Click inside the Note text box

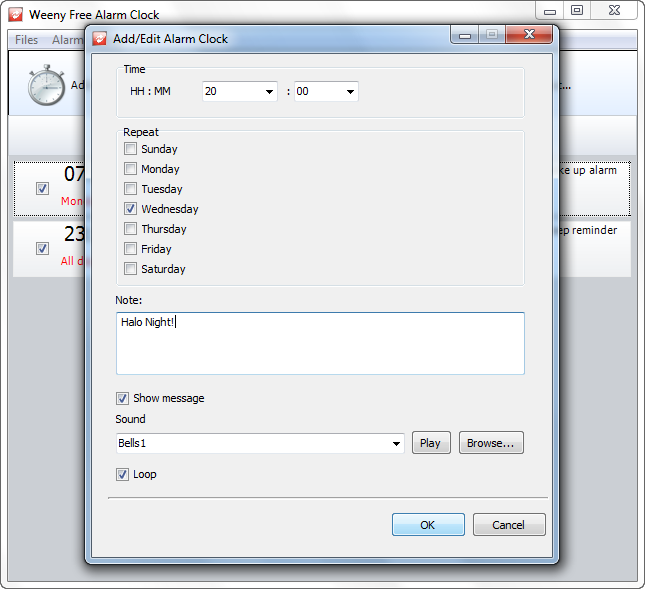tap(320, 345)
